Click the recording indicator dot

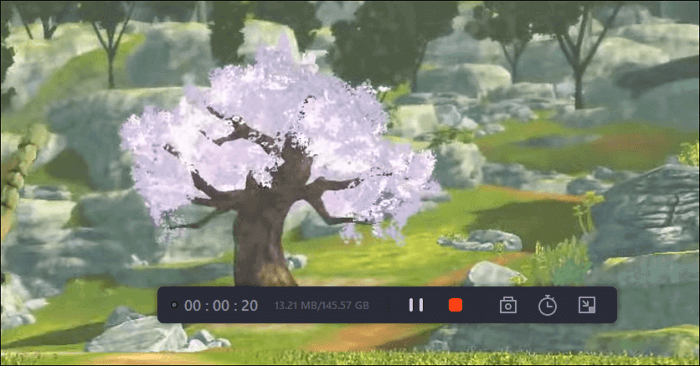point(175,305)
